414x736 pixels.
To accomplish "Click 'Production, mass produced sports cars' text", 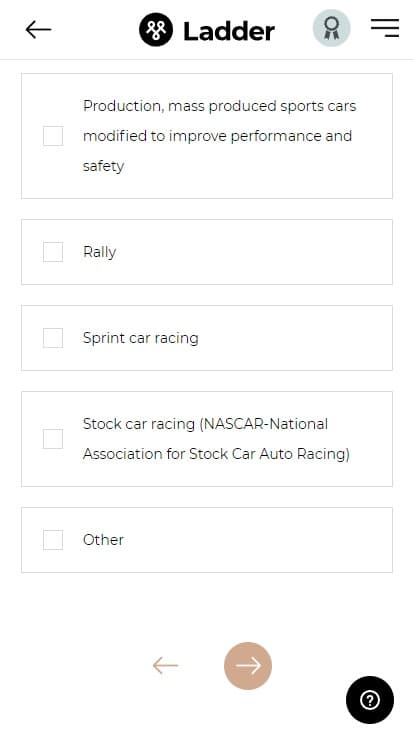I will click(220, 106).
